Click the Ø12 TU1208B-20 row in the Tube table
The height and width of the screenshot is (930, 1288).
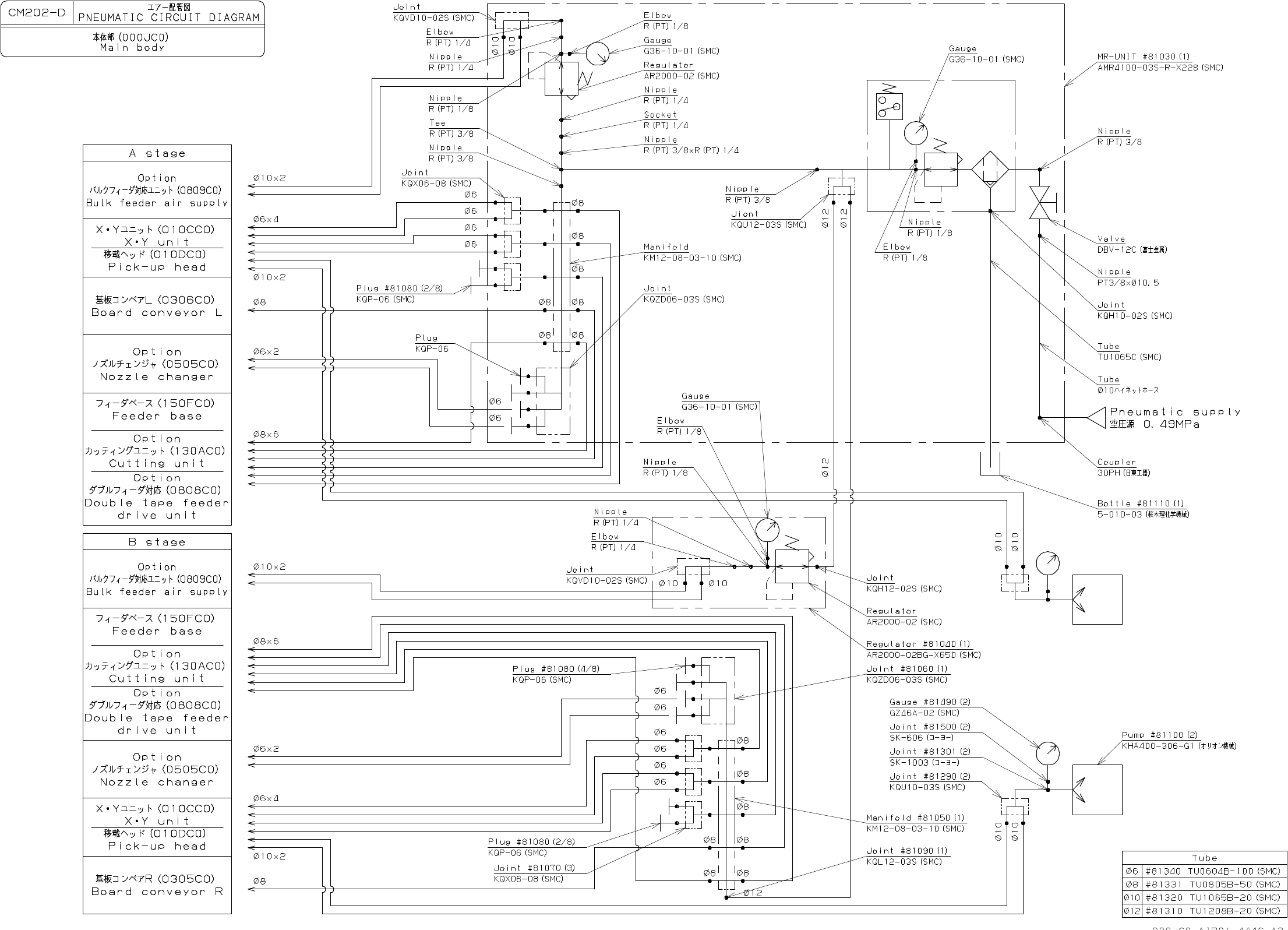pos(1204,910)
